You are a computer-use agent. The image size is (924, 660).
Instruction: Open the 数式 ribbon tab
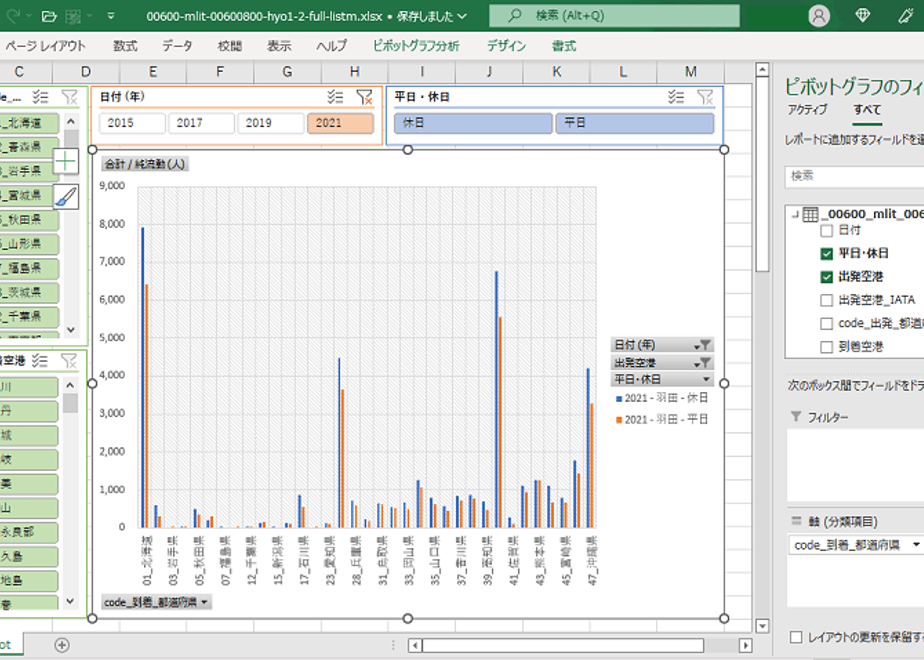(126, 46)
